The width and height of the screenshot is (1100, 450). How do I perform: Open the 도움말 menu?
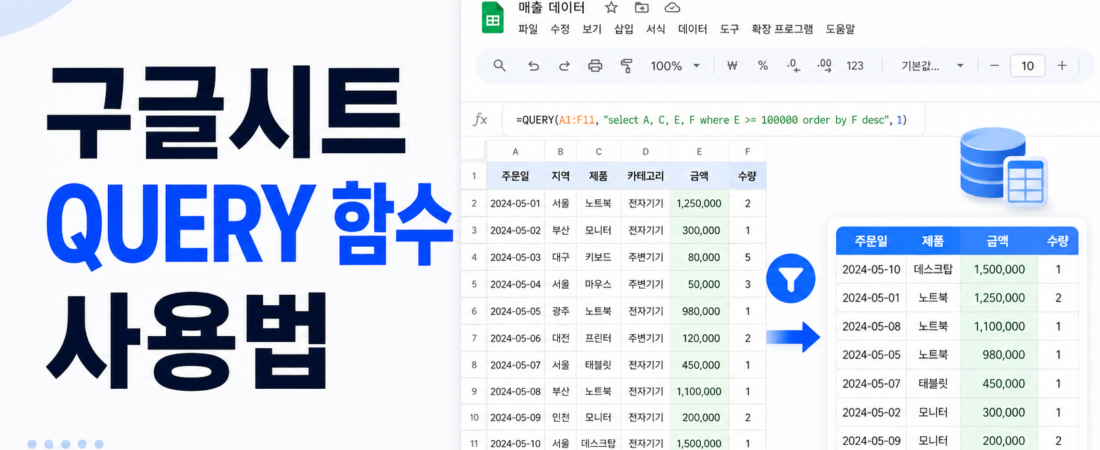pos(840,29)
